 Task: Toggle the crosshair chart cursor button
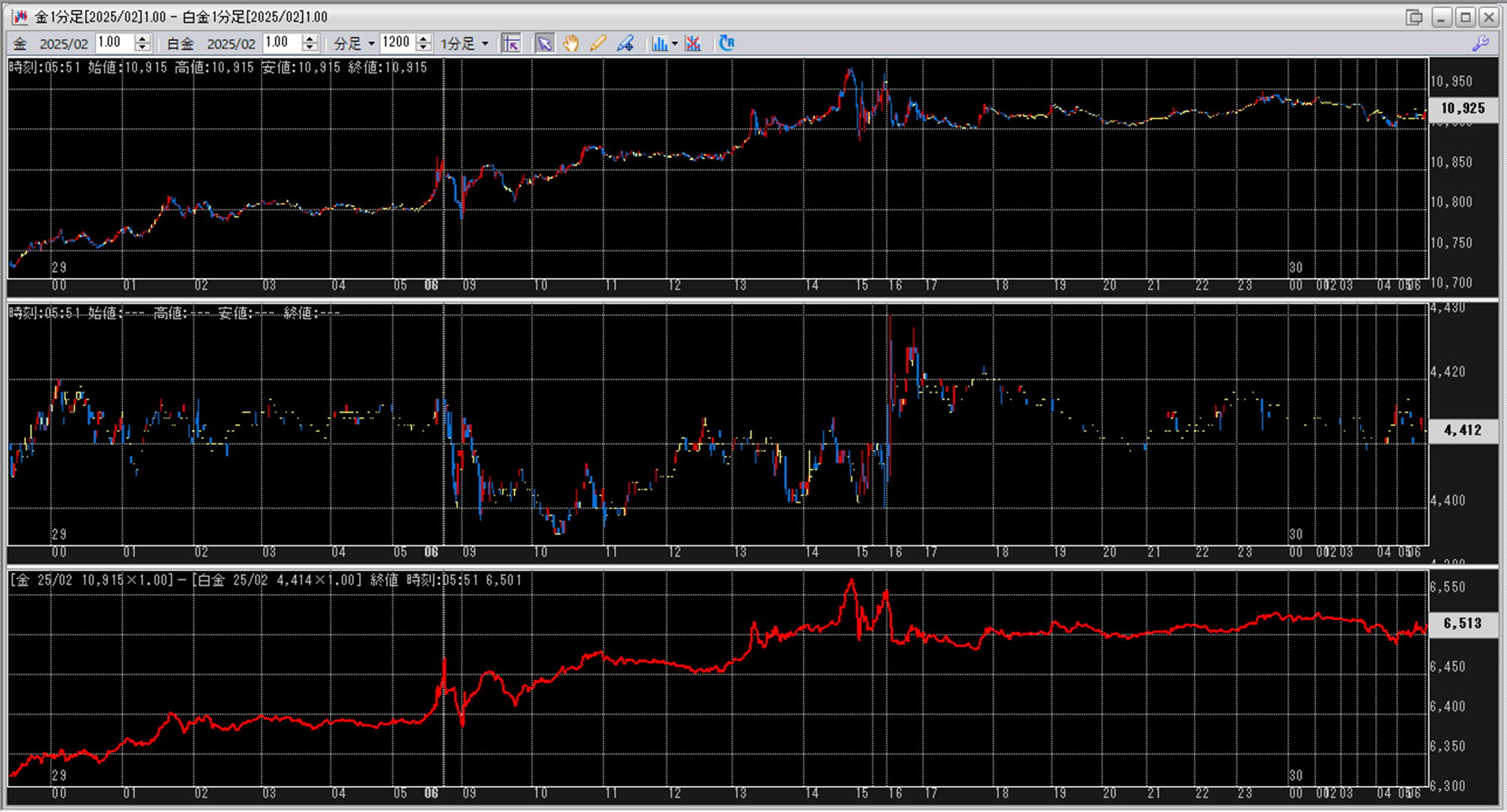[x=512, y=43]
